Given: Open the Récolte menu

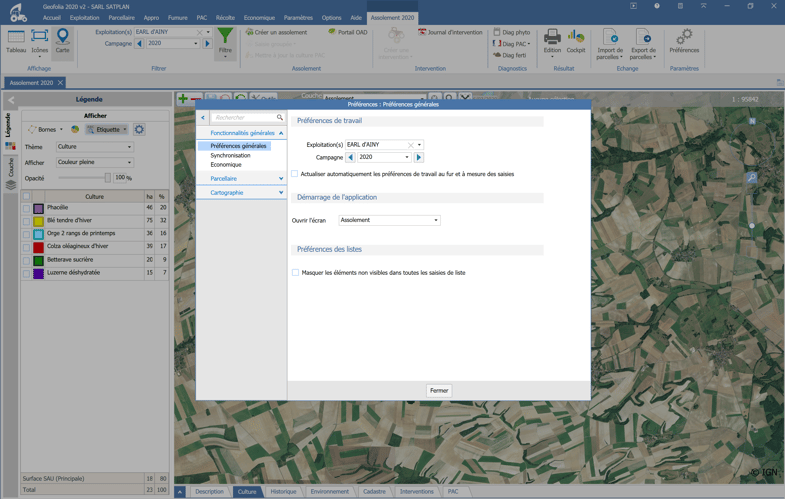Looking at the screenshot, I should coord(225,18).
